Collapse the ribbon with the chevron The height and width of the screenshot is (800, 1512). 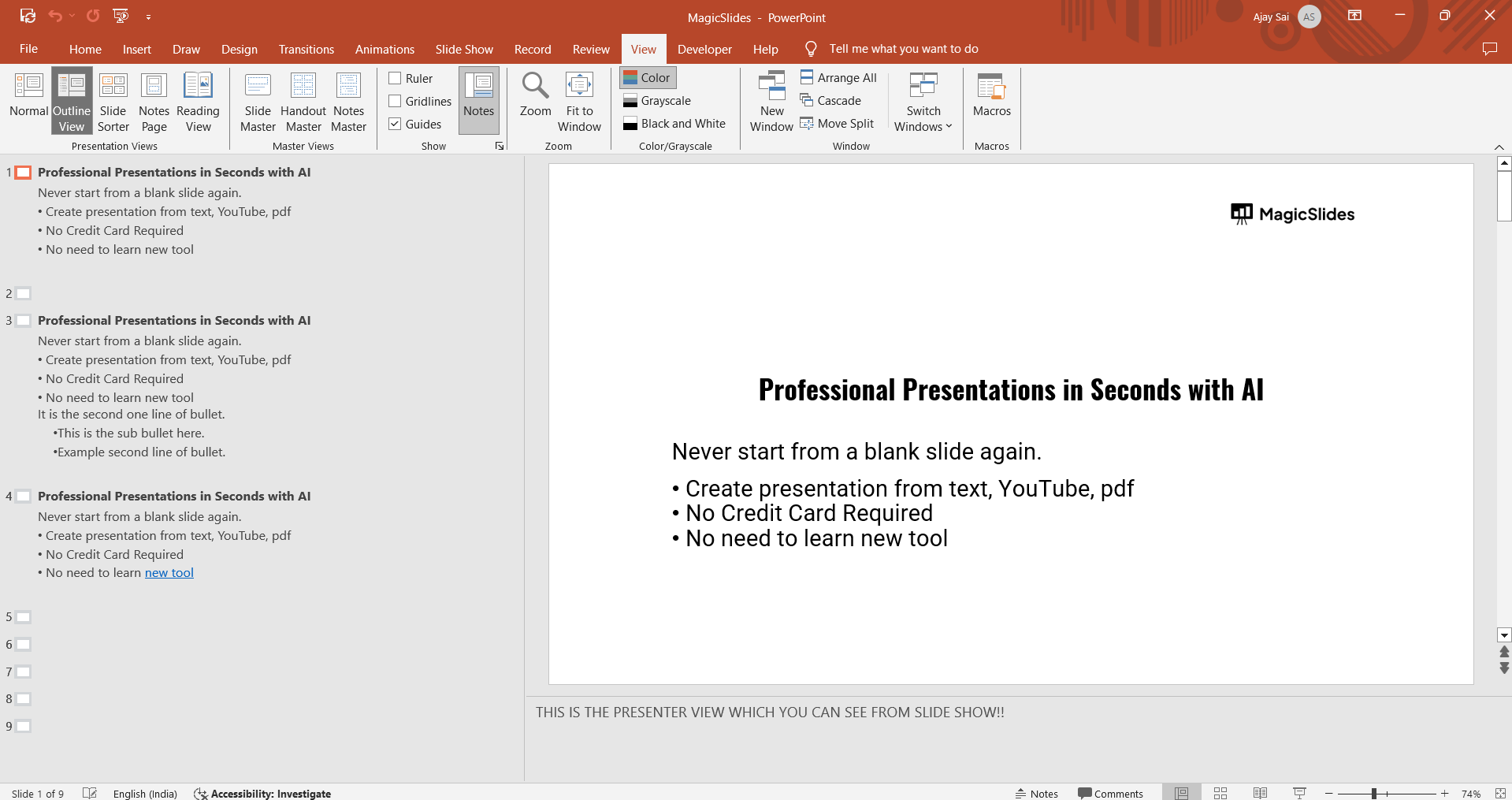click(x=1499, y=147)
